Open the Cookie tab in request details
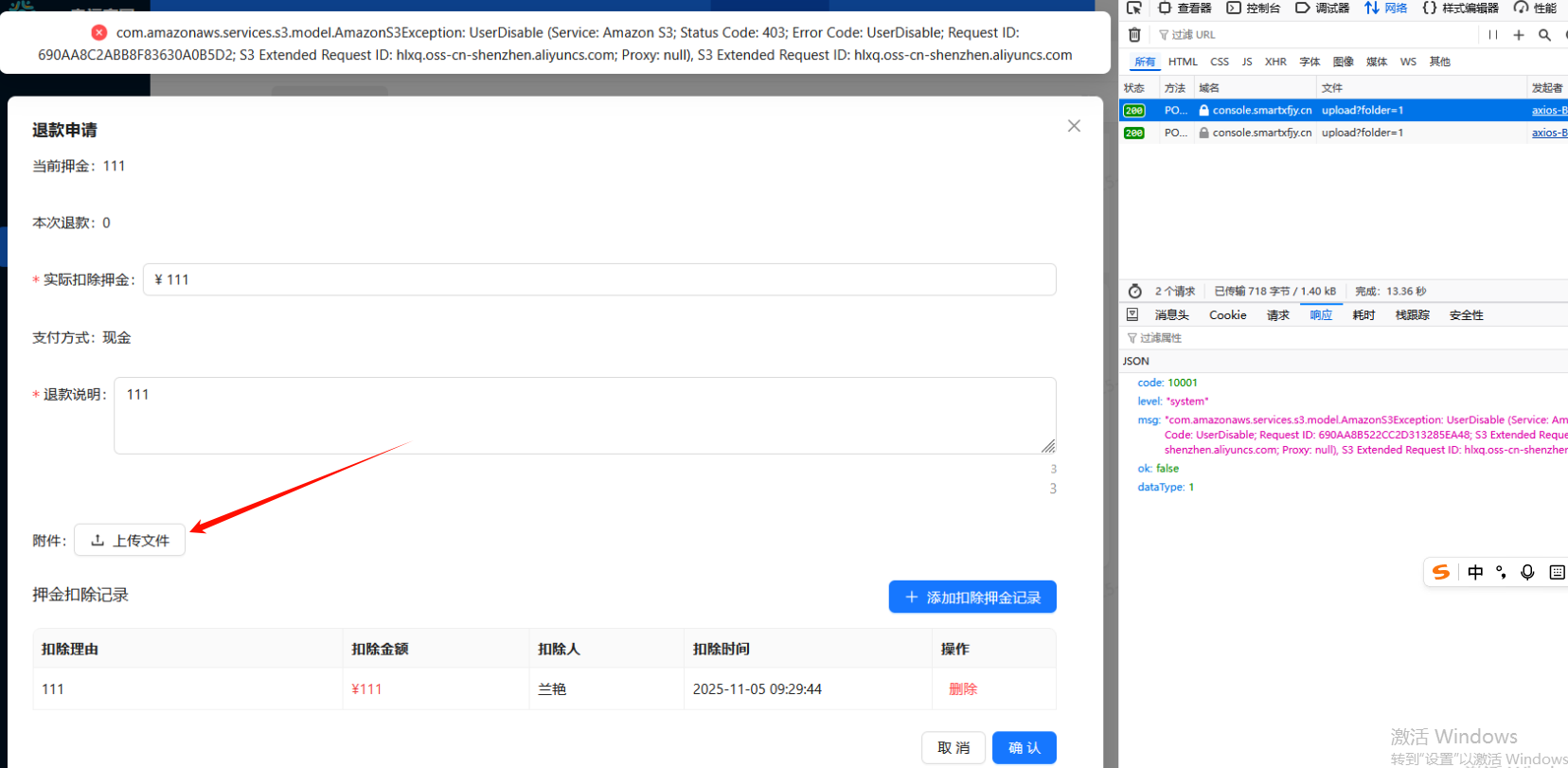 point(1227,315)
